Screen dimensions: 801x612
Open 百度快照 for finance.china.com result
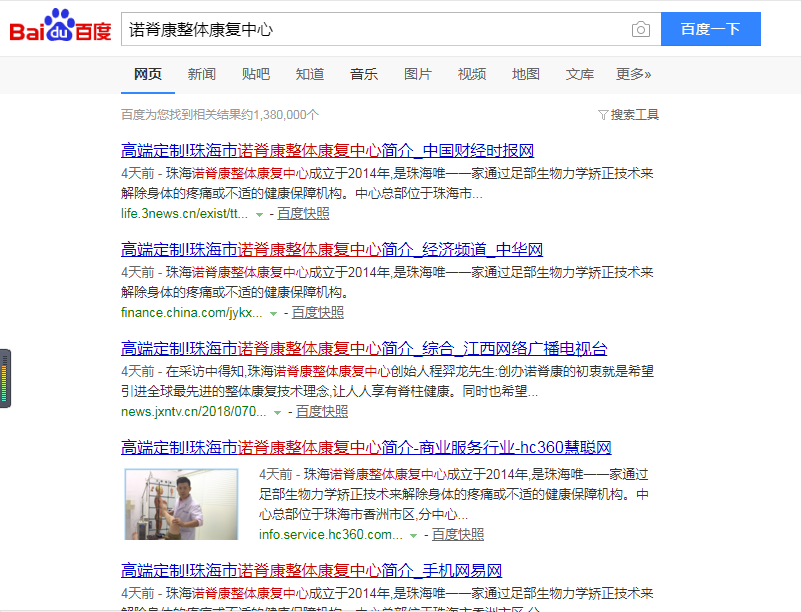tap(318, 313)
